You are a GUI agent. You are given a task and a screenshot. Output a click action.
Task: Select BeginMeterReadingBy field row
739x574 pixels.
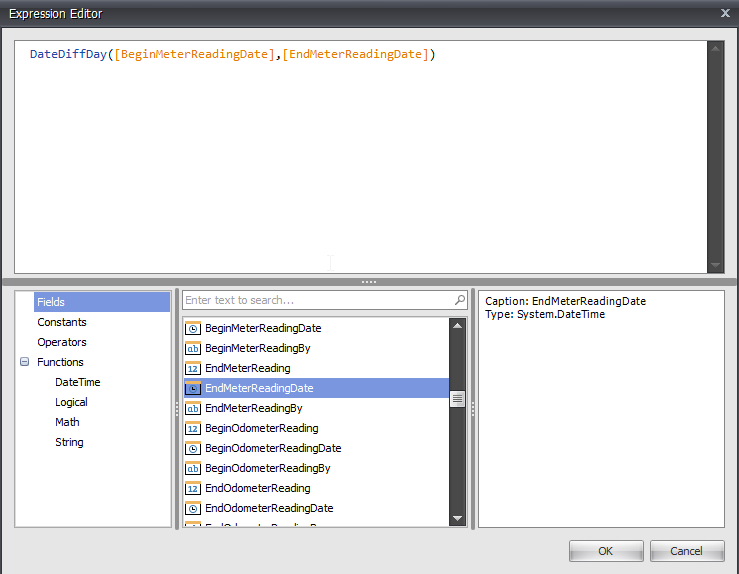(316, 349)
